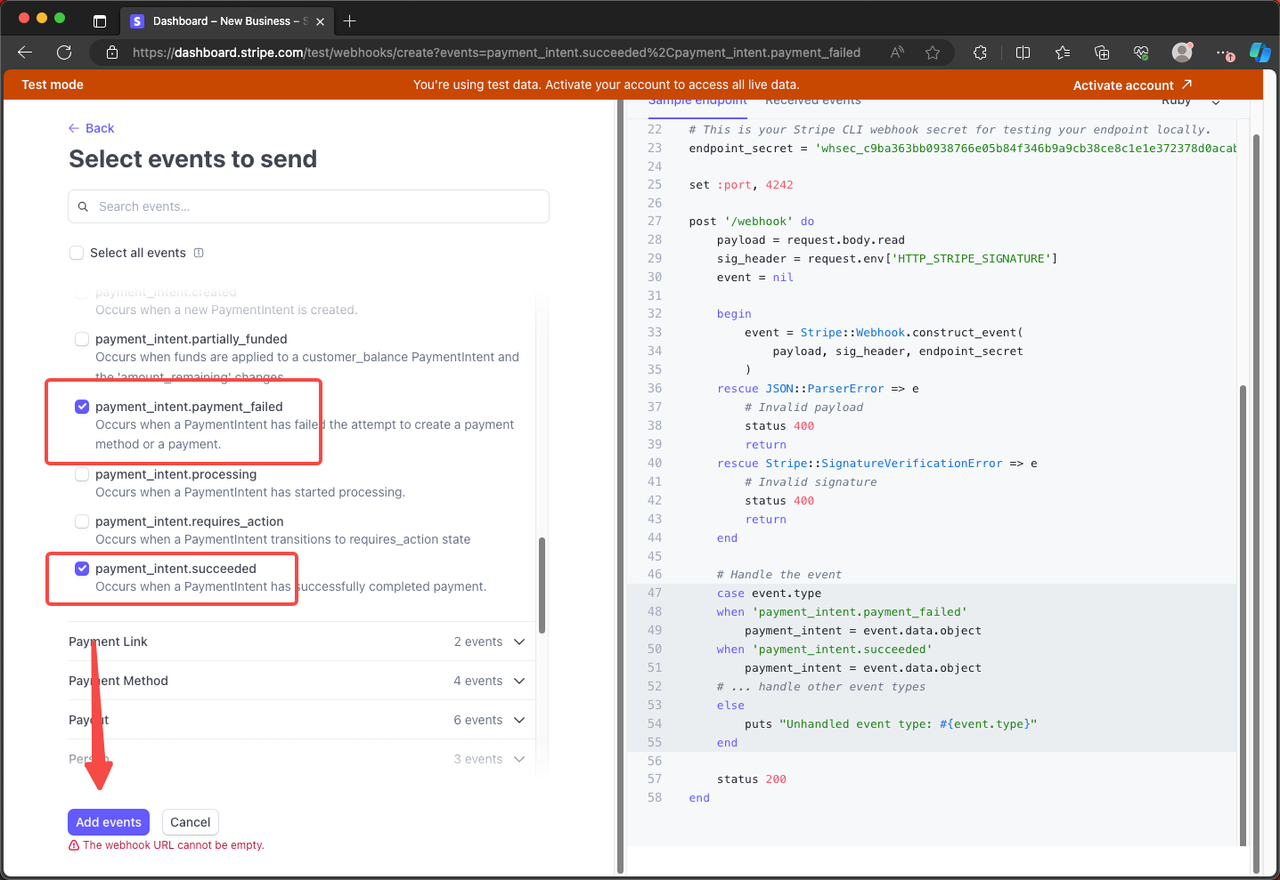Click the browser address bar URL

pos(496,53)
